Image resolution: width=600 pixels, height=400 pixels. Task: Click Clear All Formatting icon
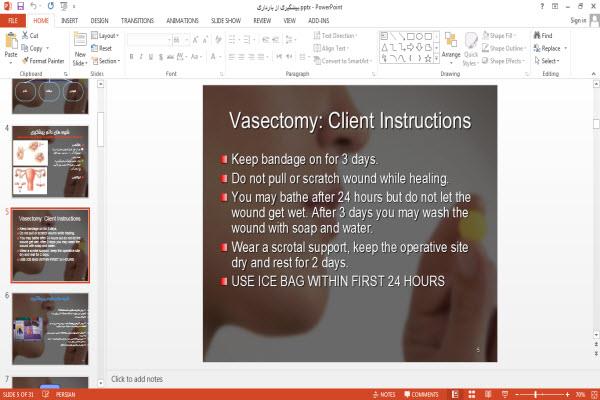pos(218,40)
